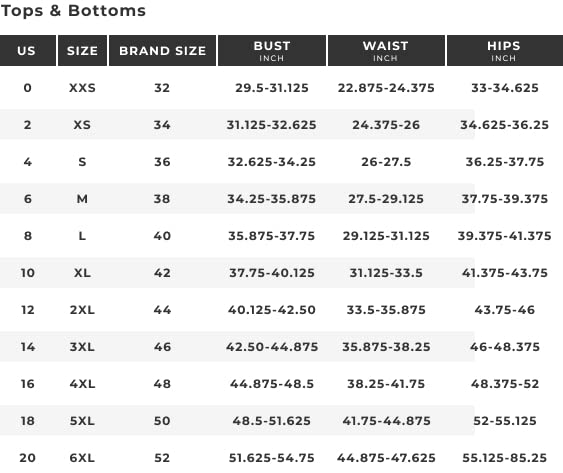
Task: Click the BRAND SIZE column header
Action: point(162,51)
